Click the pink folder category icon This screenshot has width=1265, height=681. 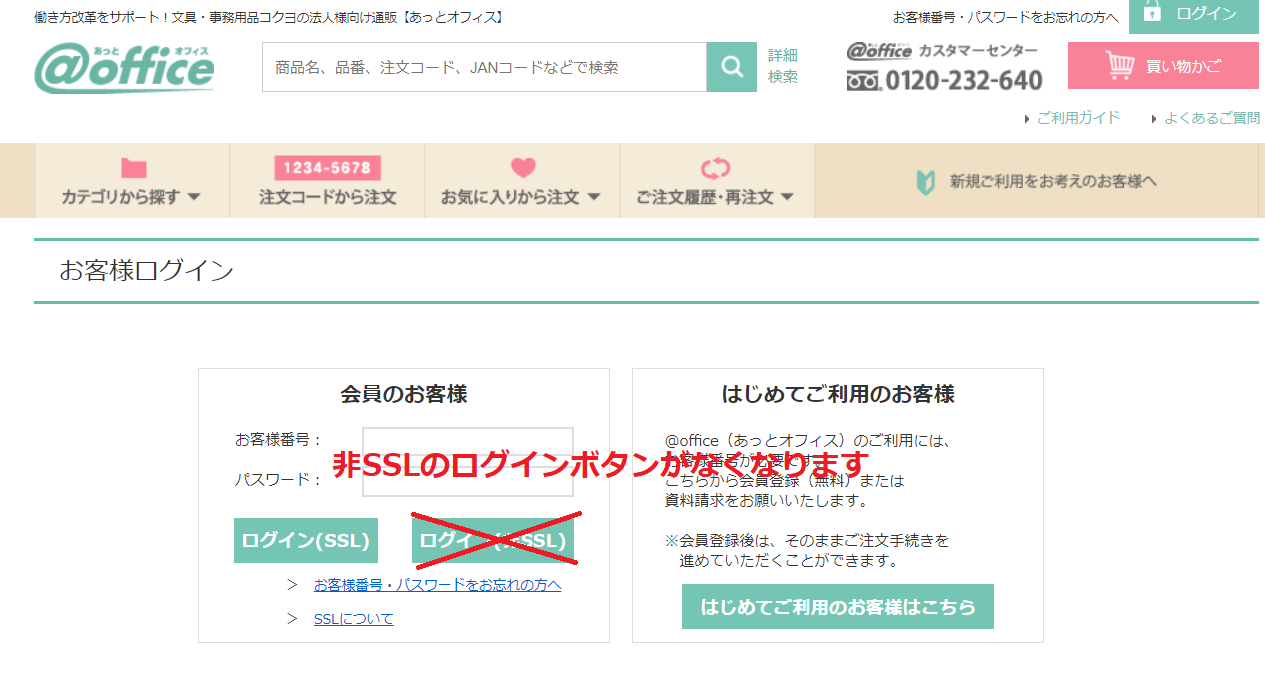(133, 168)
